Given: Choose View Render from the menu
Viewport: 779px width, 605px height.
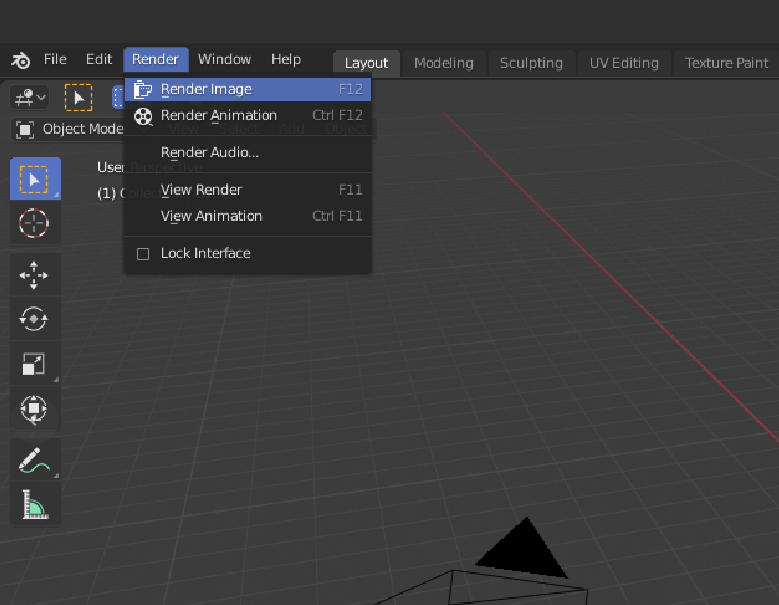Looking at the screenshot, I should tap(247, 190).
